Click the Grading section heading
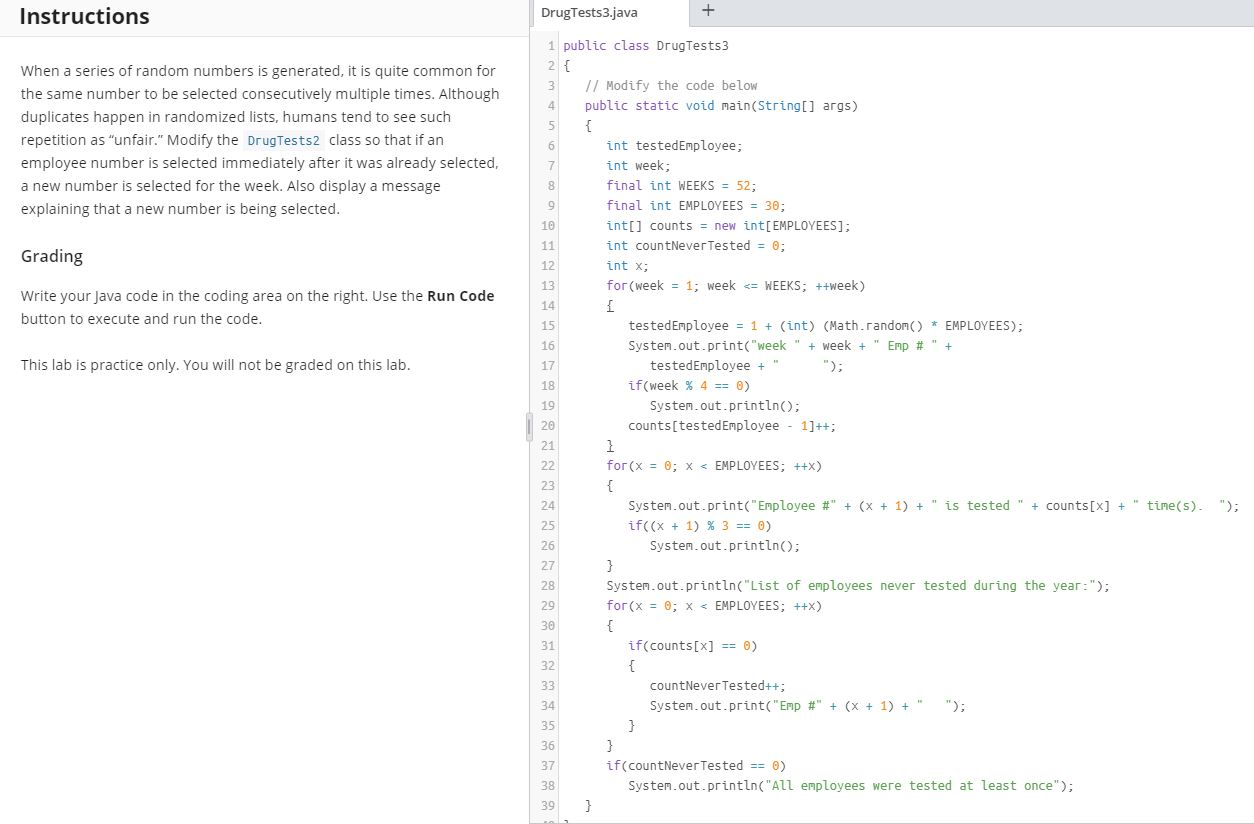Image resolution: width=1254 pixels, height=824 pixels. coord(51,256)
